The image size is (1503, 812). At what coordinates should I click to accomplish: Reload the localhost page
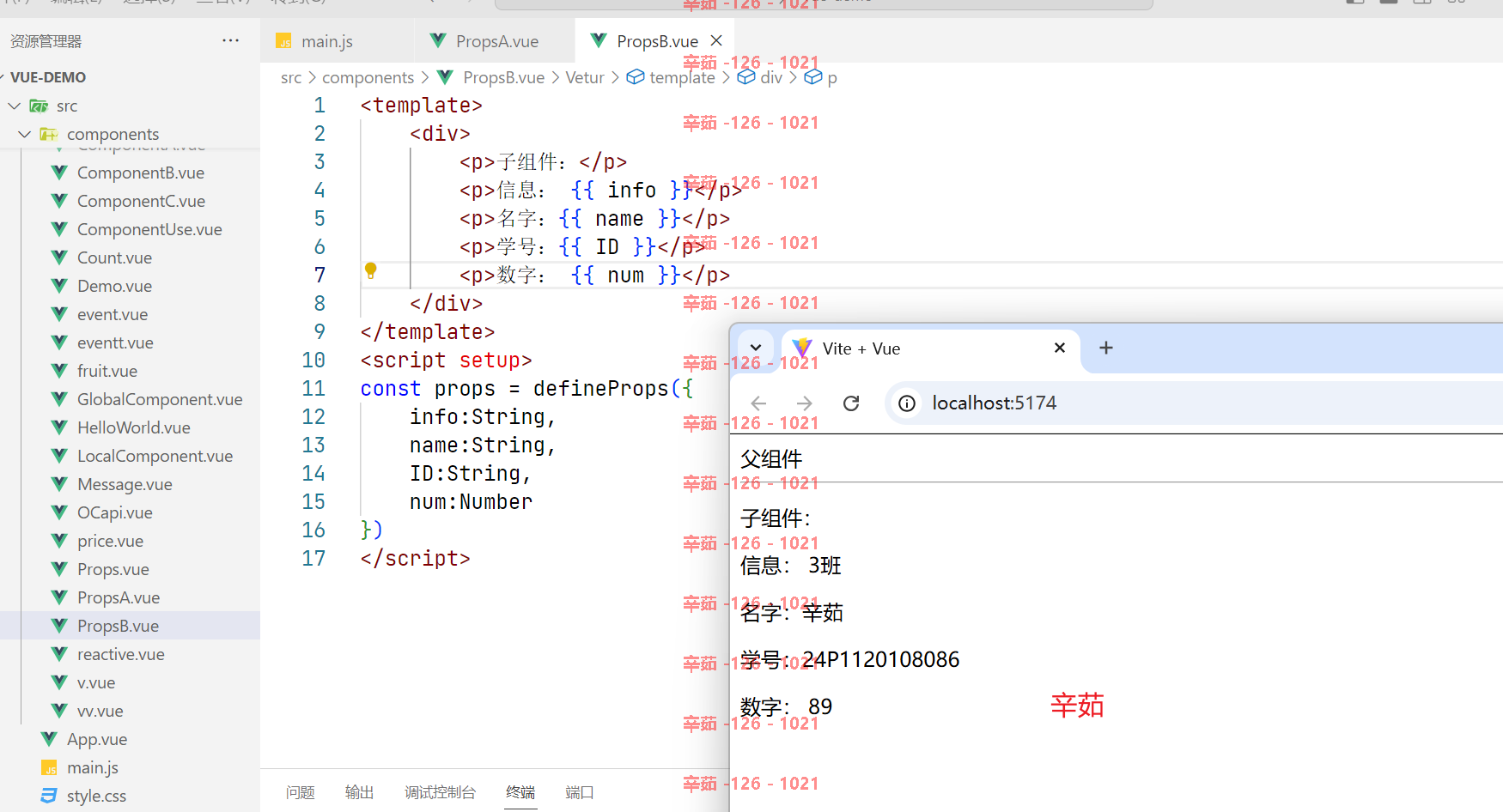coord(851,403)
